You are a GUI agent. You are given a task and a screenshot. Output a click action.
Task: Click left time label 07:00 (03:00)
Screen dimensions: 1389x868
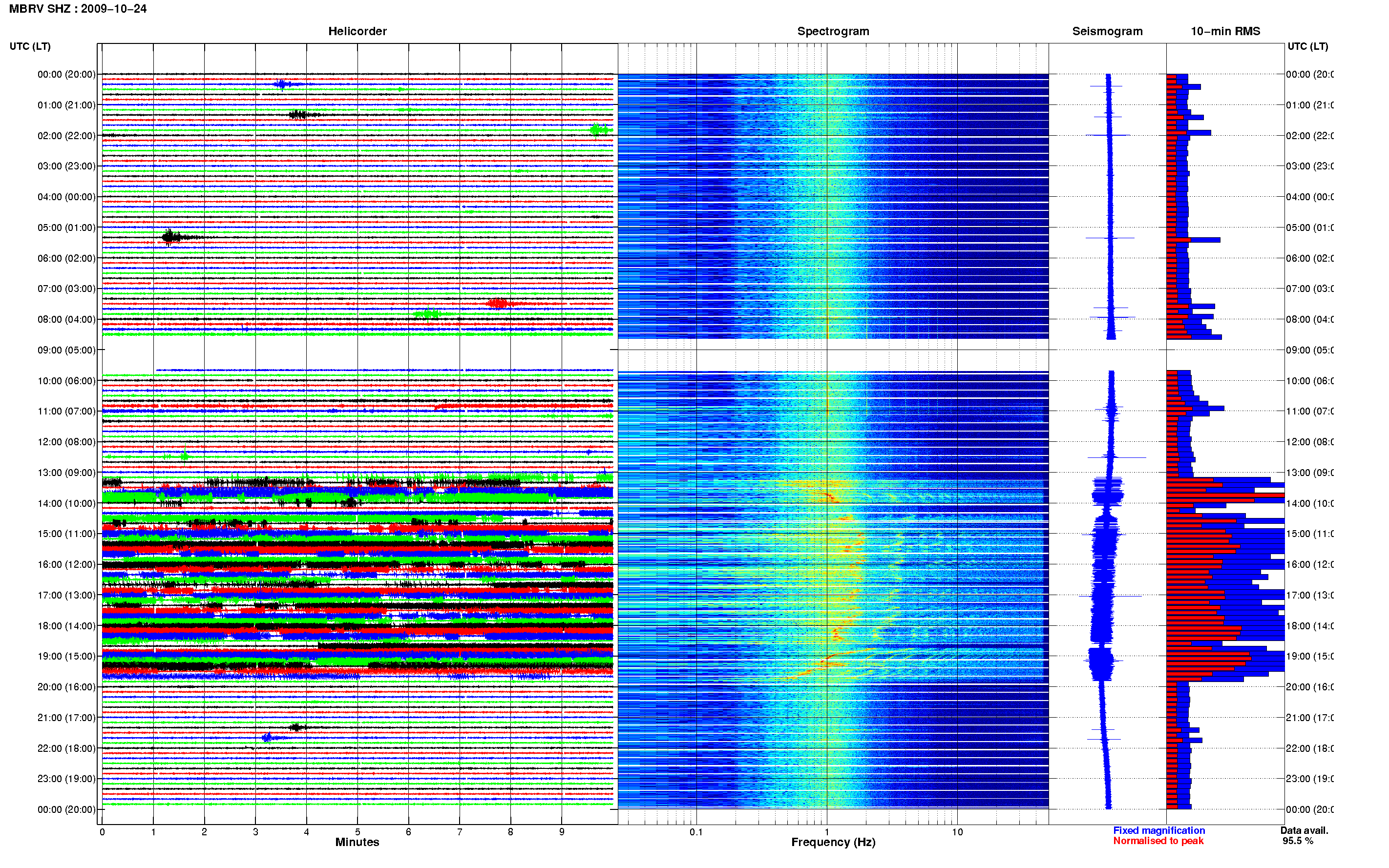66,288
